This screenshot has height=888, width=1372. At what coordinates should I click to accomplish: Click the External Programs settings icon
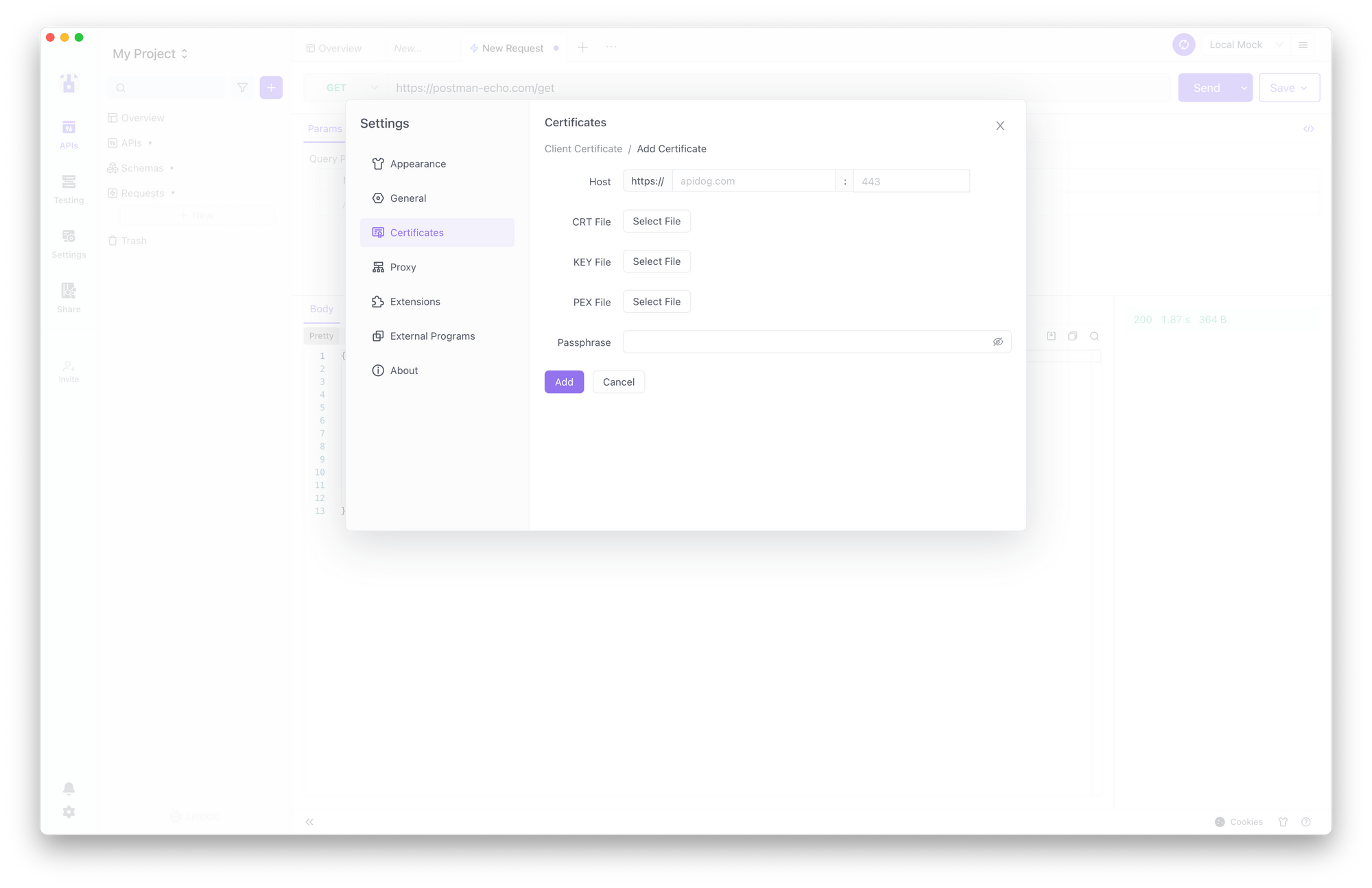[x=378, y=336]
